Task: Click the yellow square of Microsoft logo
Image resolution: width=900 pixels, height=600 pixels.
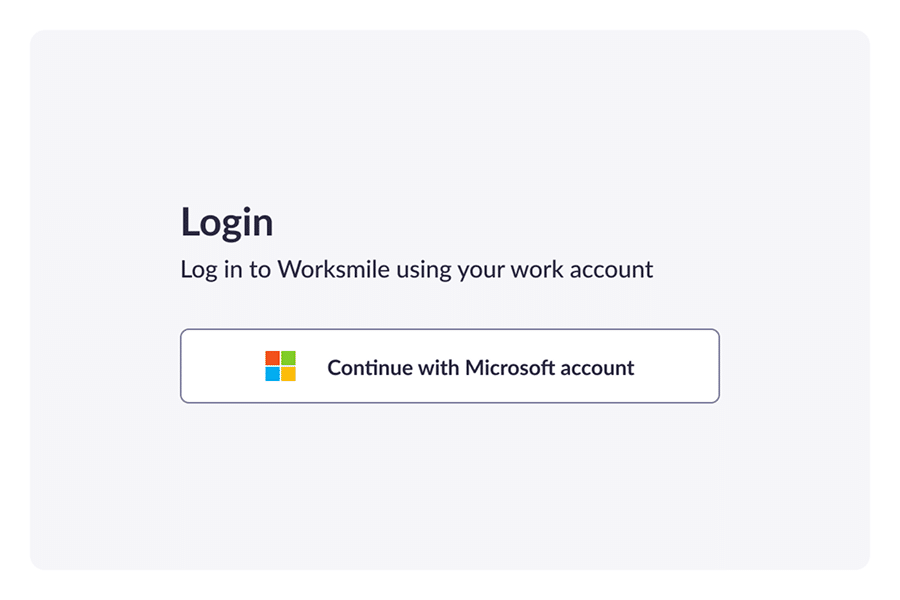Action: pyautogui.click(x=288, y=374)
